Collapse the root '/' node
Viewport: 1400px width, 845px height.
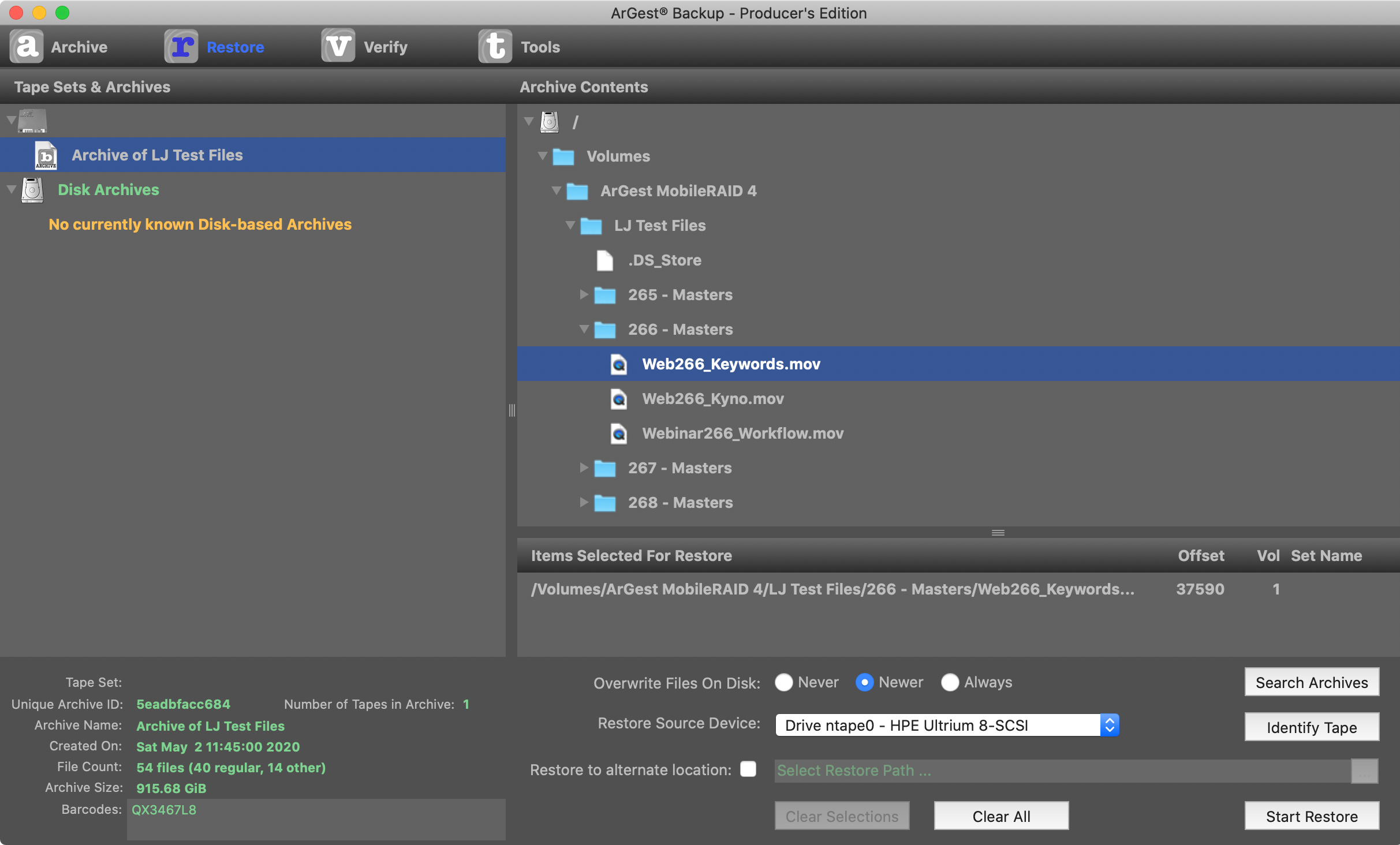click(528, 121)
